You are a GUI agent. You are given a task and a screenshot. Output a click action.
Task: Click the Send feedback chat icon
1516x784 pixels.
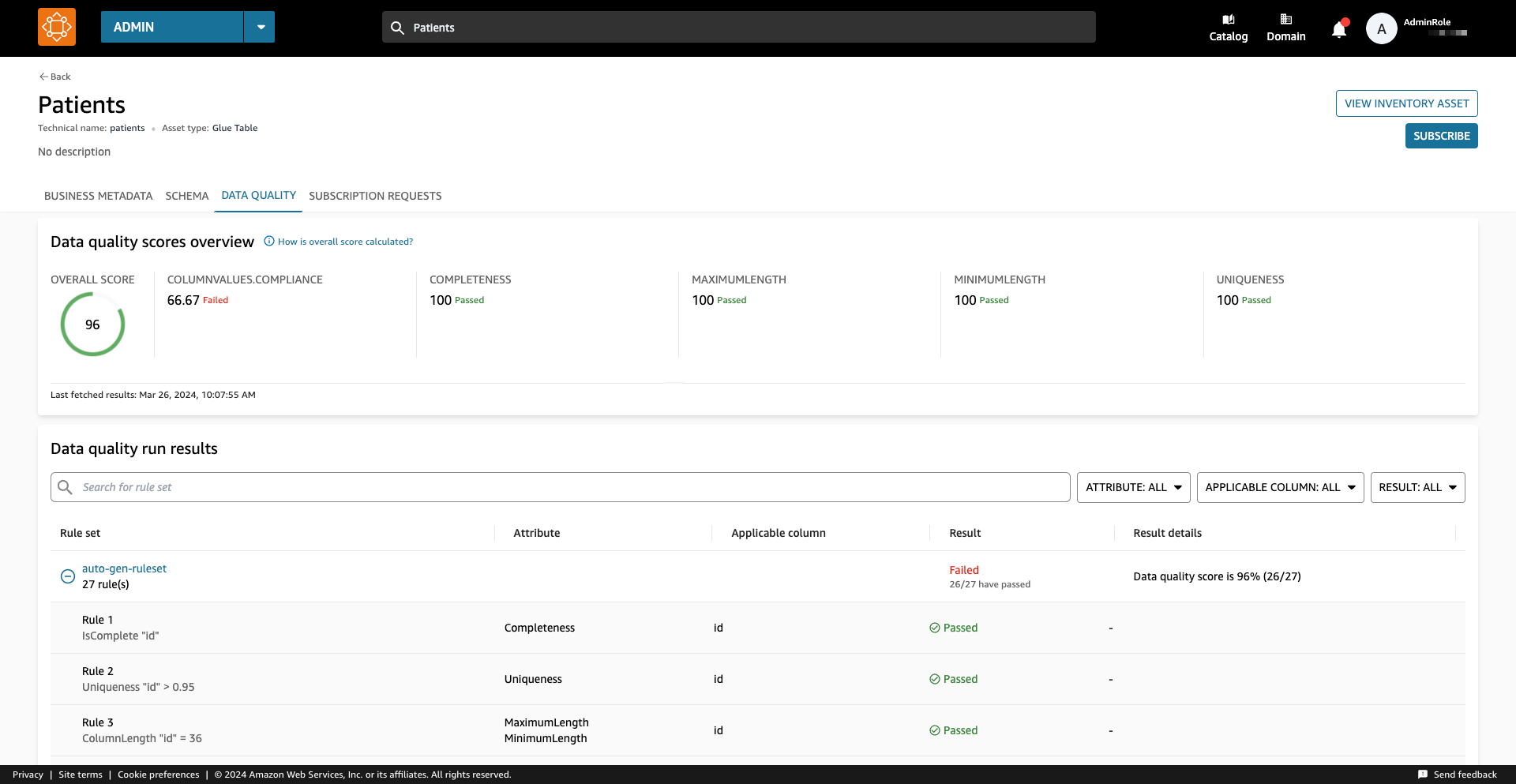pos(1423,775)
